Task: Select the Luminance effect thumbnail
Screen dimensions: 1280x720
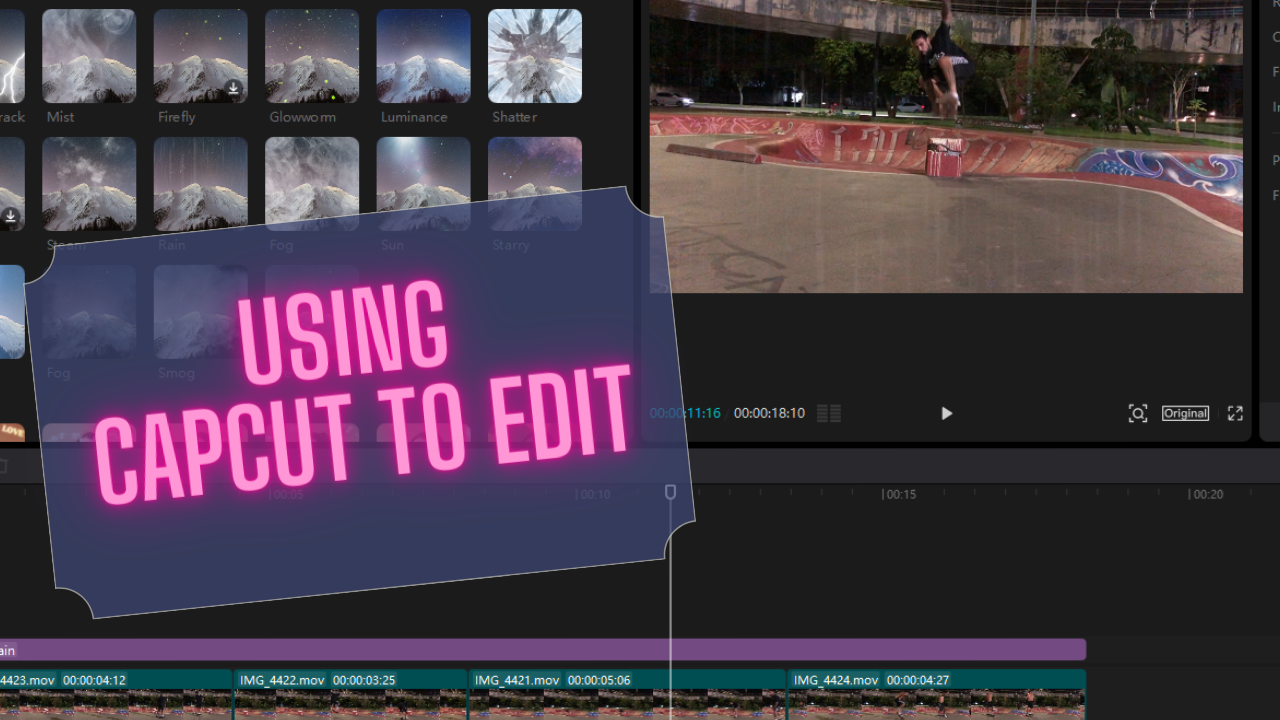Action: tap(424, 56)
